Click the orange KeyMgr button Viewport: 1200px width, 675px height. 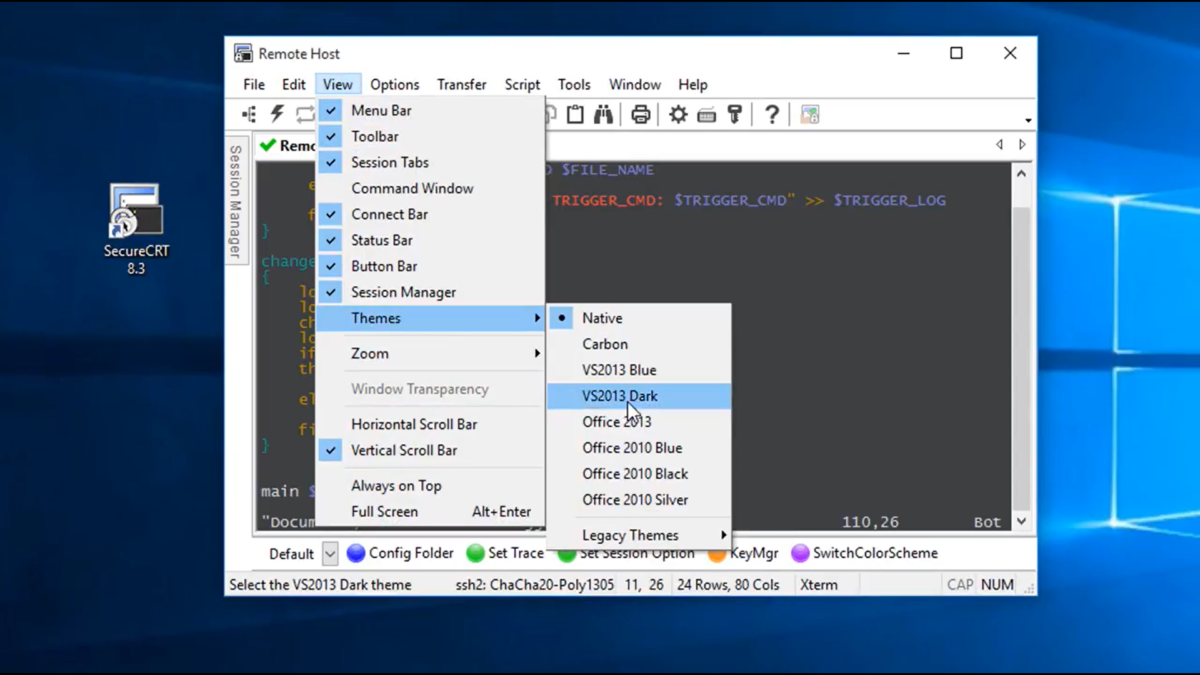(x=743, y=553)
